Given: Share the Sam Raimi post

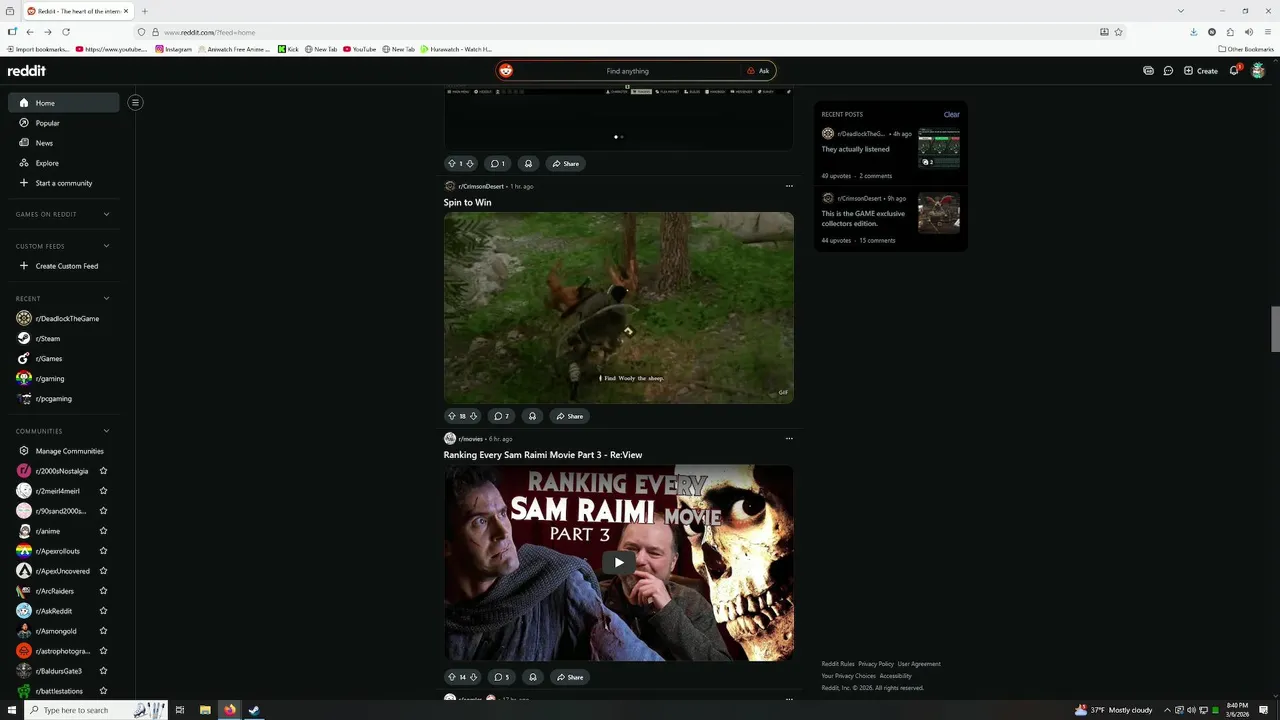Looking at the screenshot, I should [570, 677].
